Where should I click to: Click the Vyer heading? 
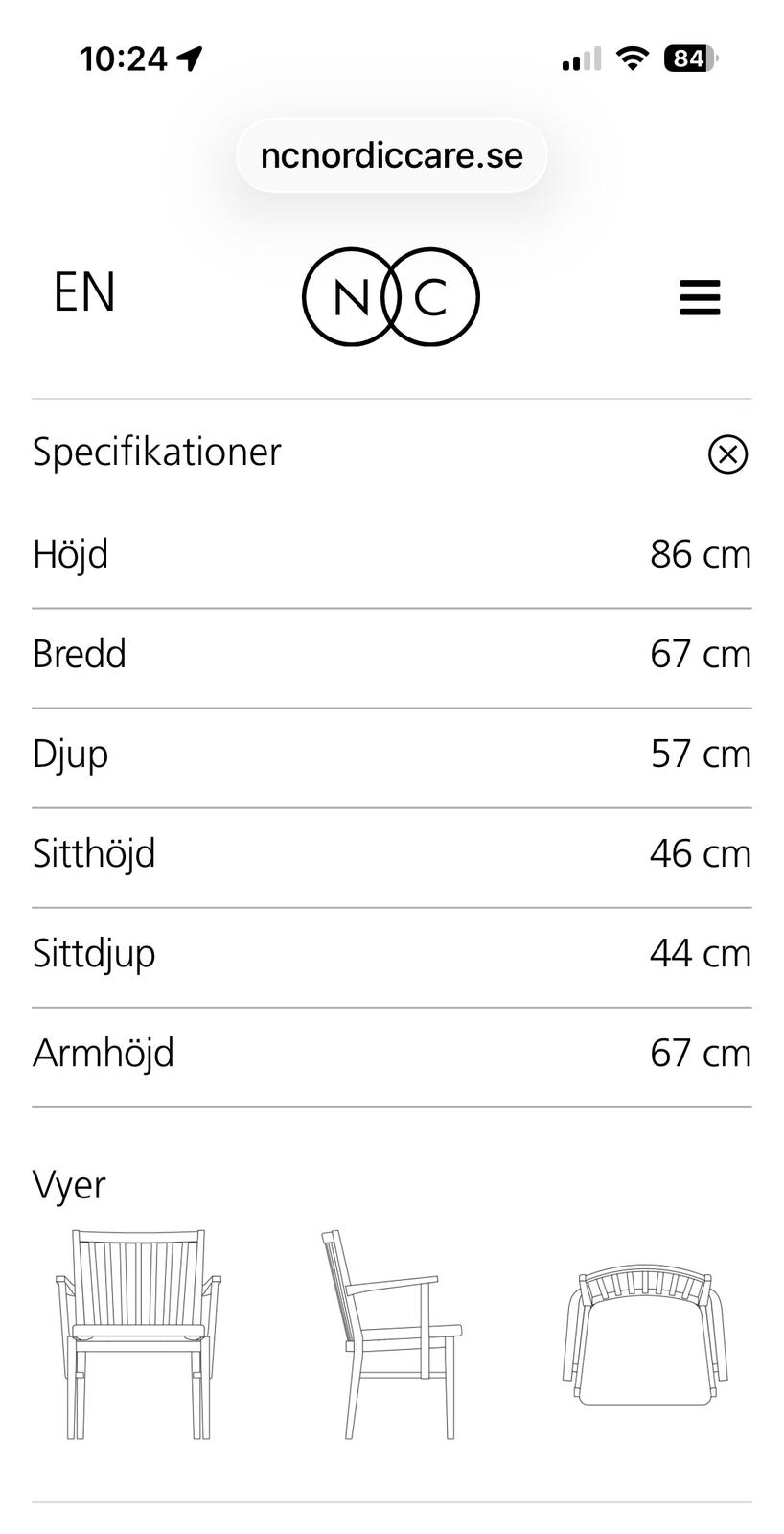(69, 1184)
